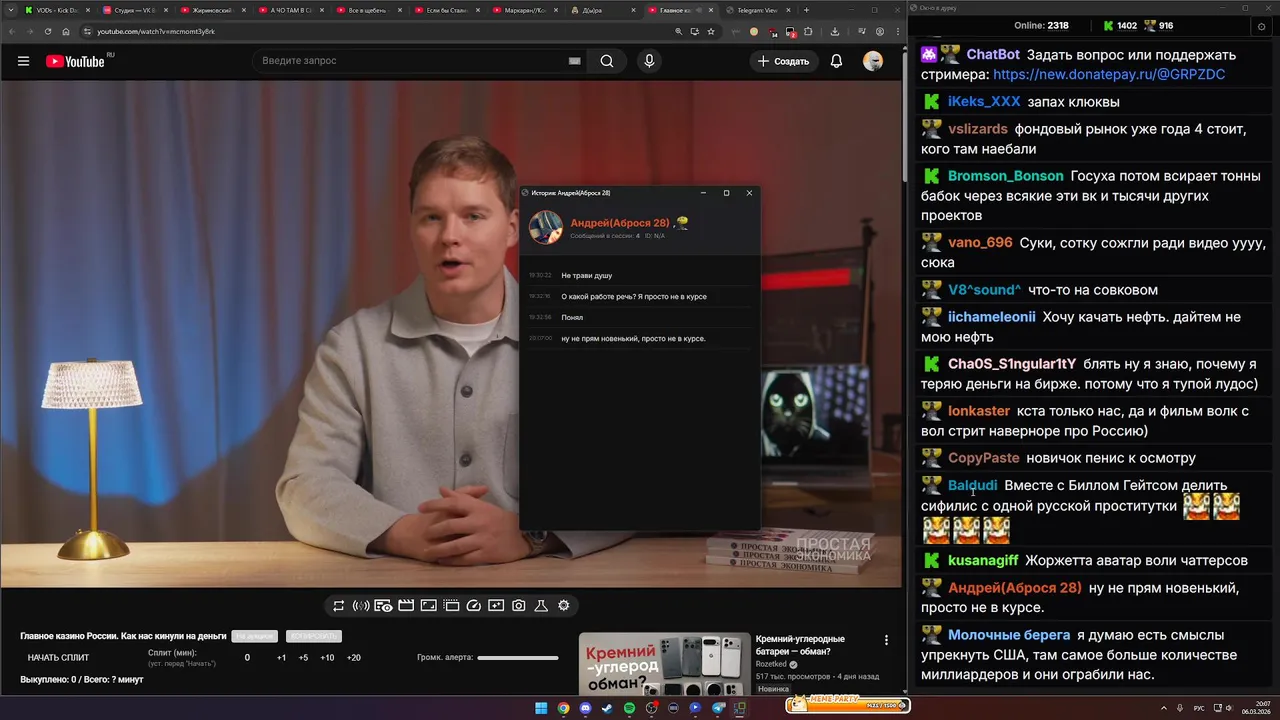This screenshot has width=1280, height=720.
Task: Open the flask experiments icon
Action: (x=541, y=606)
